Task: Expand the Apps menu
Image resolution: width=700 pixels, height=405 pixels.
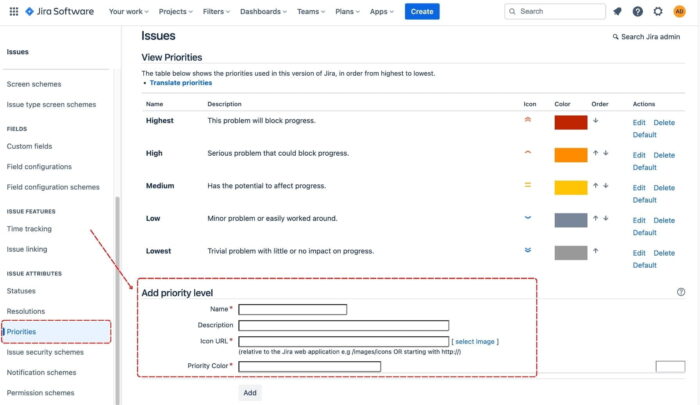Action: click(x=382, y=12)
